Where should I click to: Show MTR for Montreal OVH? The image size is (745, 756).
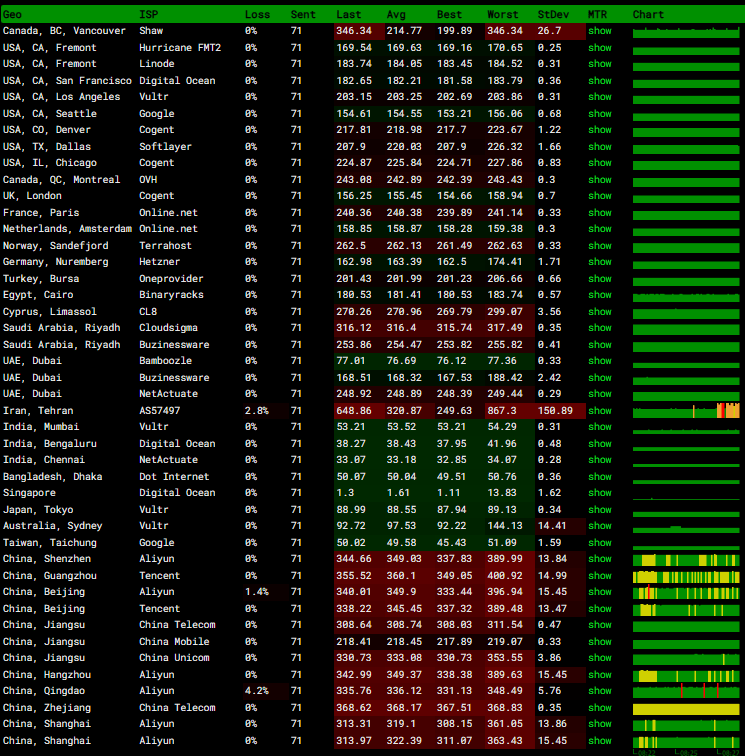(599, 180)
